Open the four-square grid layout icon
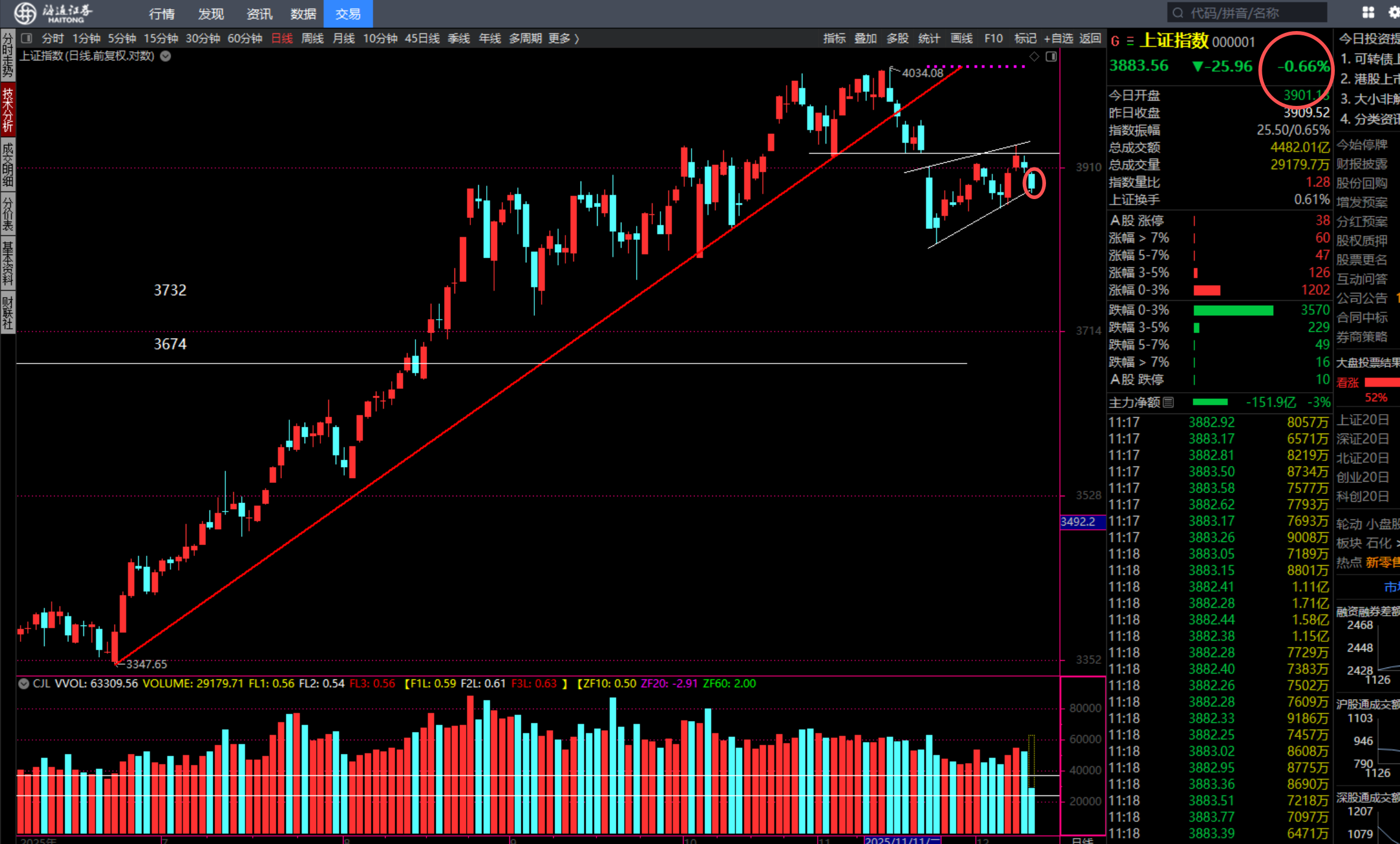Viewport: 1400px width, 844px height. click(x=1368, y=13)
